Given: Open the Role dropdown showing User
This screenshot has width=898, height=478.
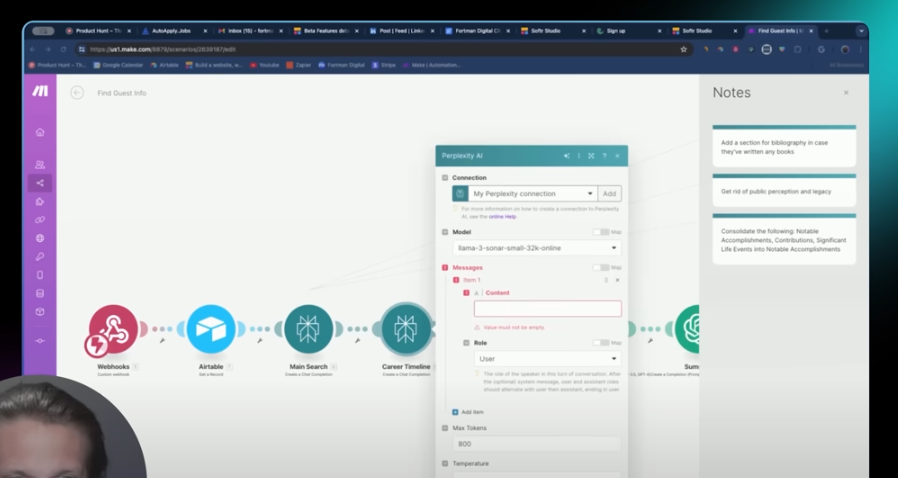Looking at the screenshot, I should (547, 358).
